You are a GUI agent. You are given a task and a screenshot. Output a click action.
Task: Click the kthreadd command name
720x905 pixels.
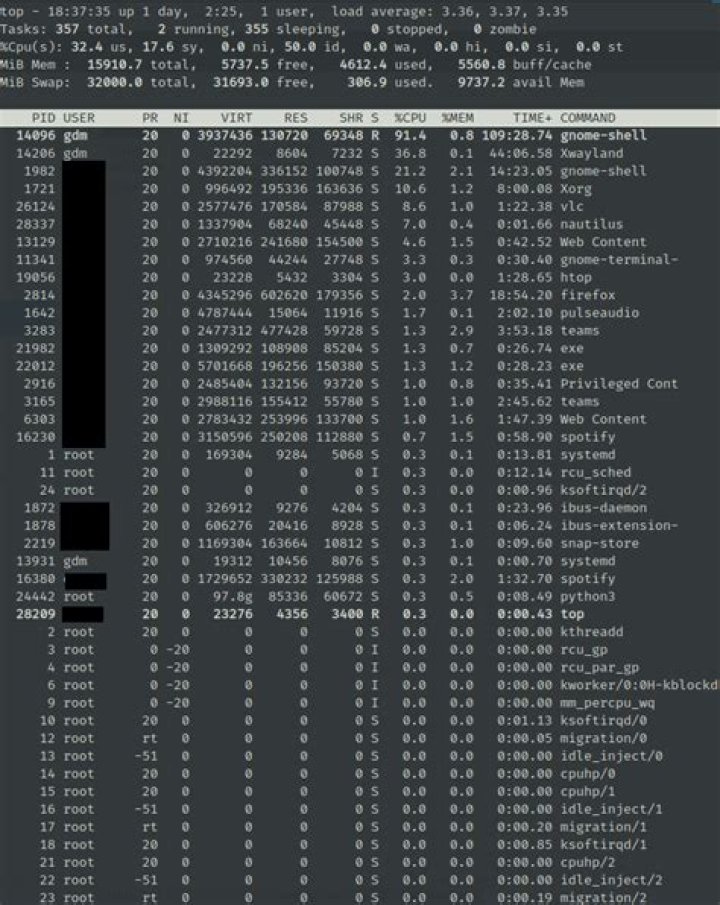tap(591, 632)
